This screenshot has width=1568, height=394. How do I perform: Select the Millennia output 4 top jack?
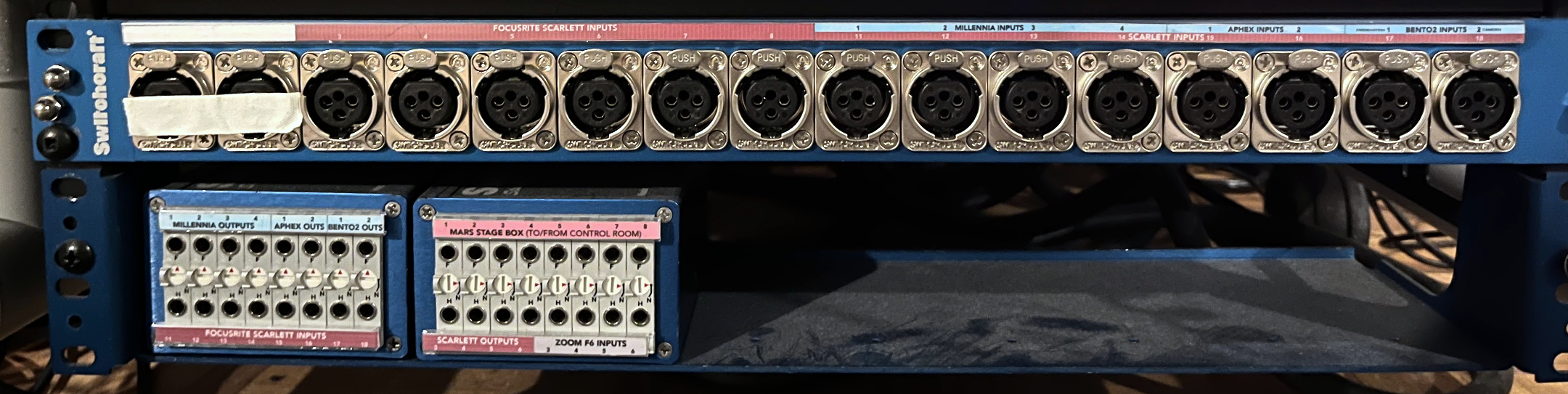[x=257, y=247]
